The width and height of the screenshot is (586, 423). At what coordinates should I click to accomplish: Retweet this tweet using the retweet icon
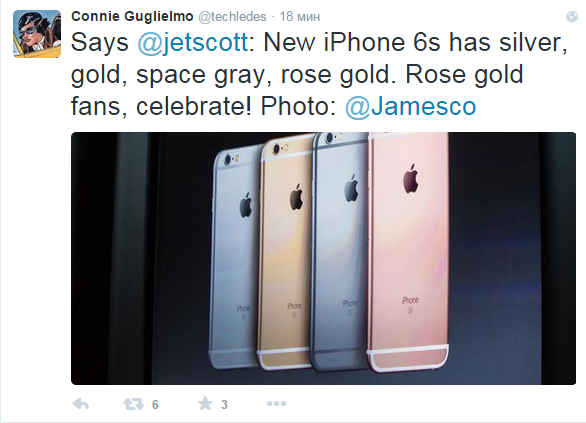tap(133, 404)
